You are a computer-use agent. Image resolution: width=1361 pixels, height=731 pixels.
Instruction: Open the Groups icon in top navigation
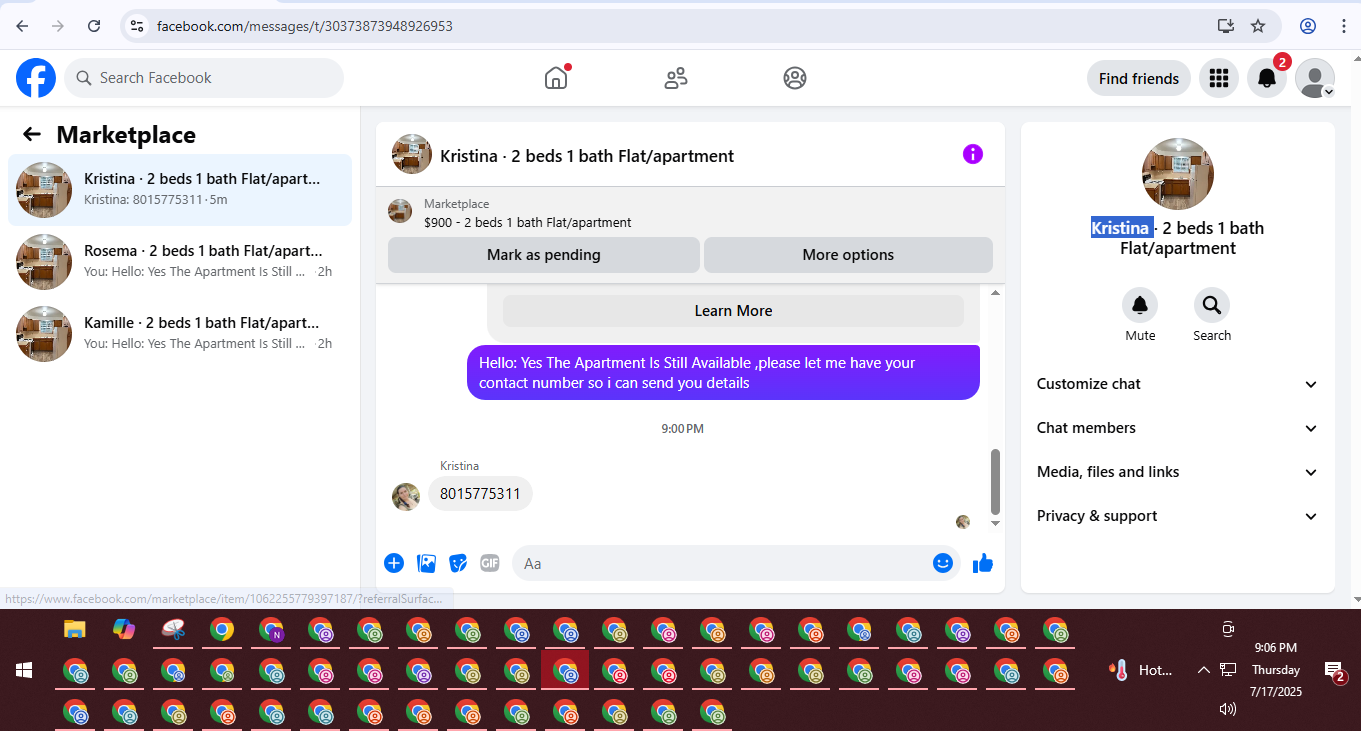click(795, 78)
